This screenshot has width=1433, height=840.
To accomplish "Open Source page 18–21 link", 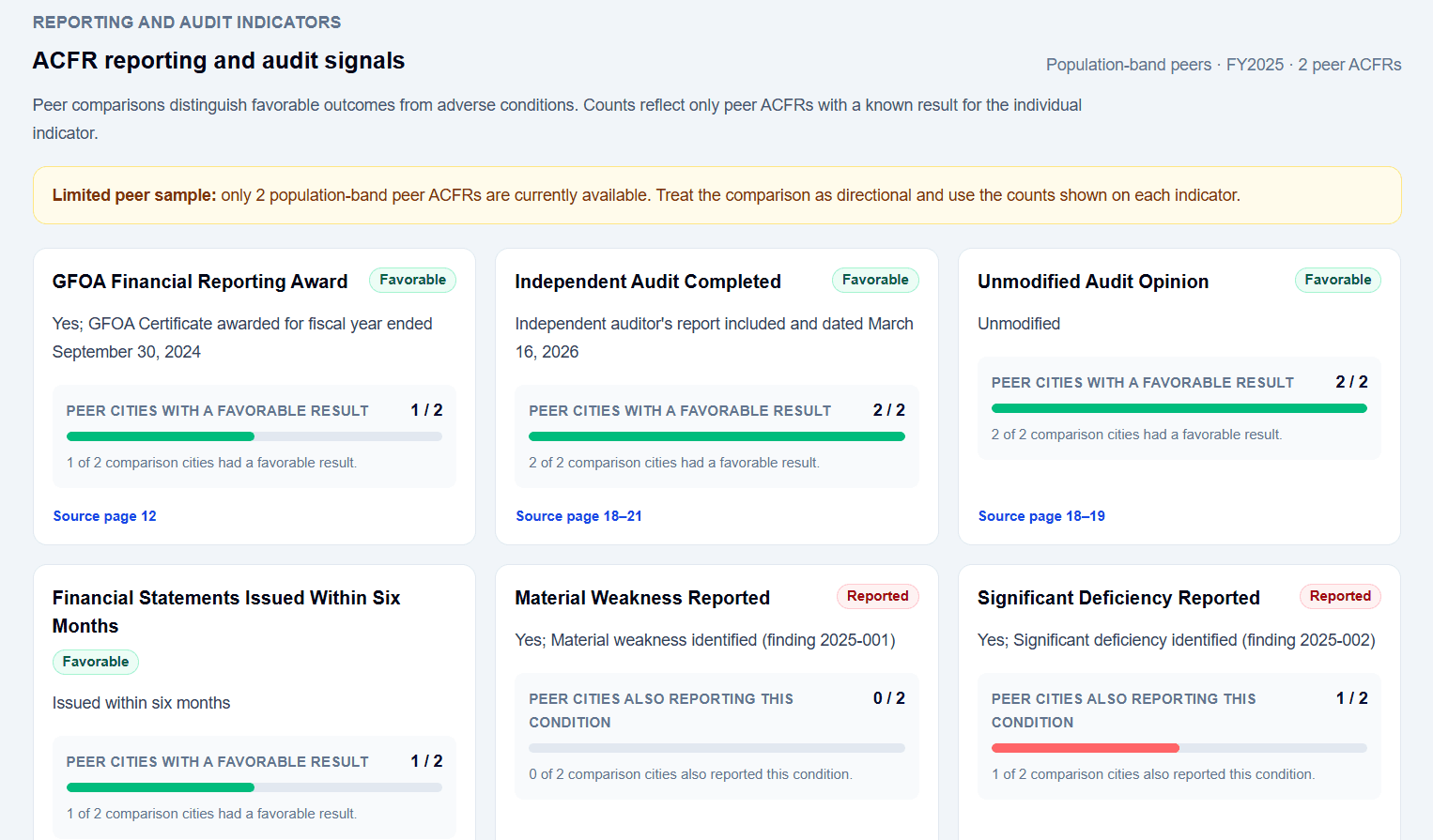I will 578,516.
